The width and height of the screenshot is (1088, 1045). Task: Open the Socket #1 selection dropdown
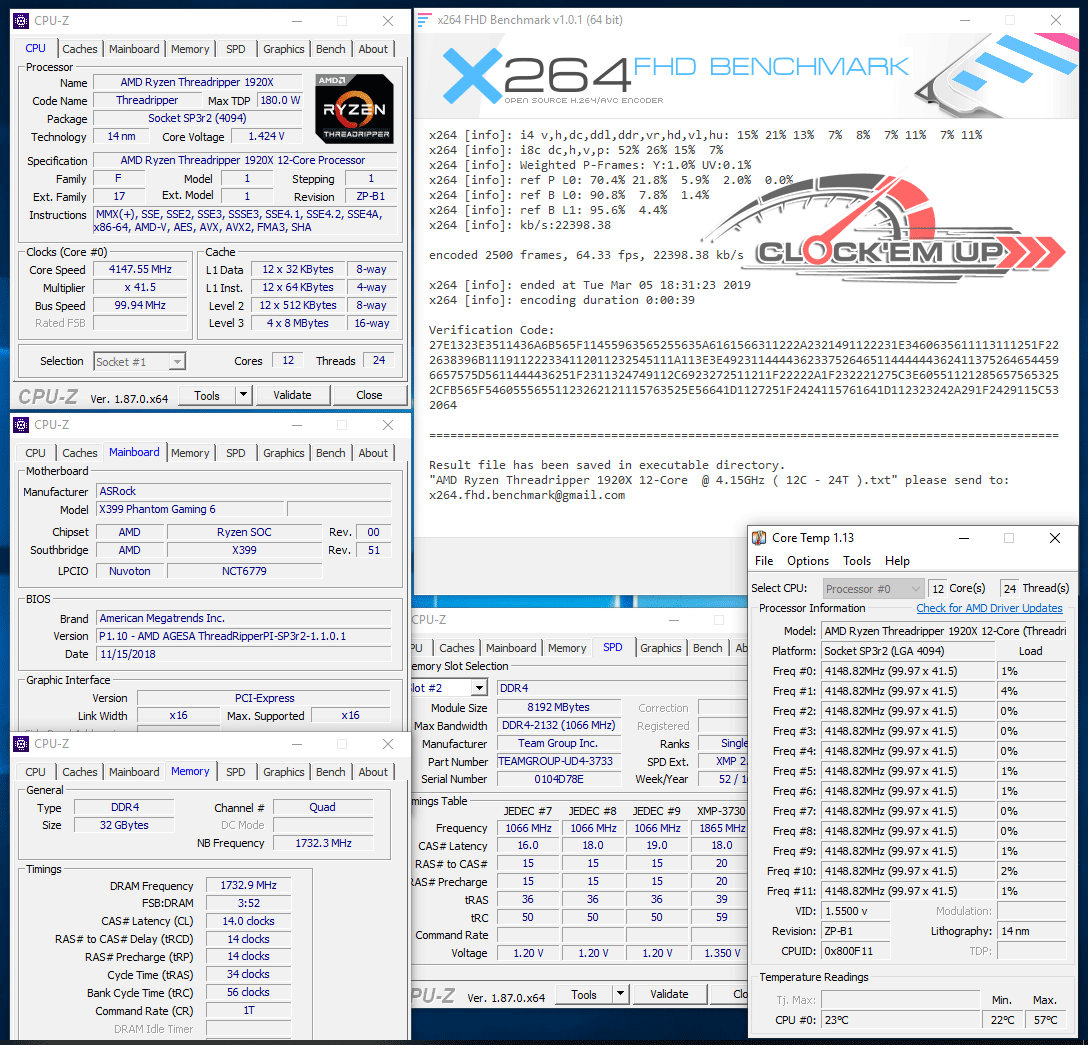176,361
